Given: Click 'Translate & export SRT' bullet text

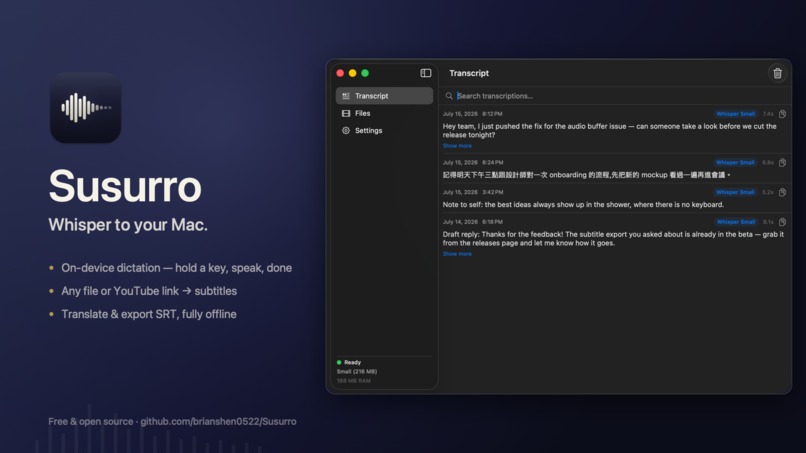Looking at the screenshot, I should (x=149, y=314).
